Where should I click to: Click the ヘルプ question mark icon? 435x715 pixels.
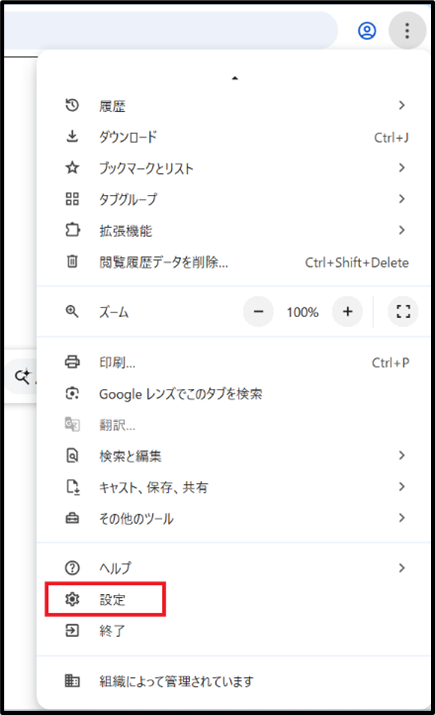click(x=72, y=568)
